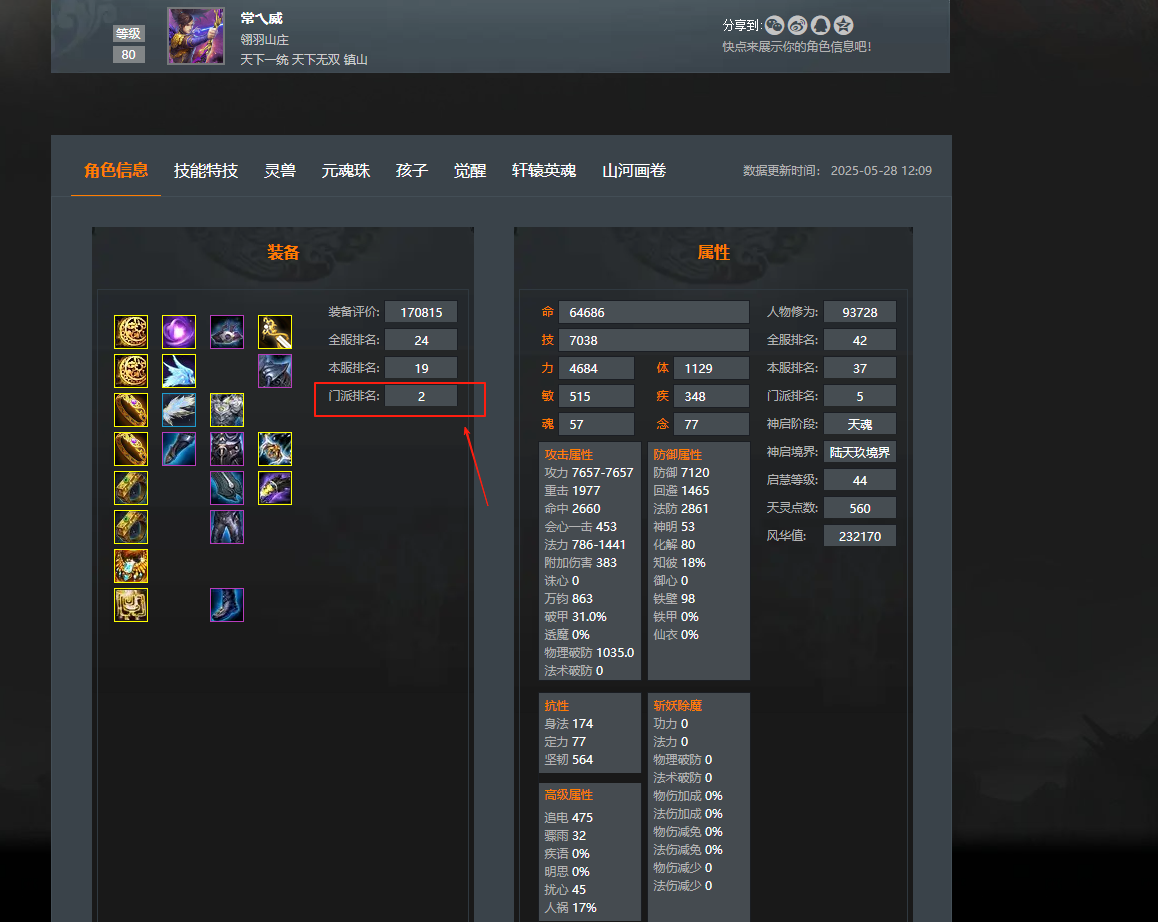Share character via Weibo icon
The width and height of the screenshot is (1158, 922).
(798, 26)
